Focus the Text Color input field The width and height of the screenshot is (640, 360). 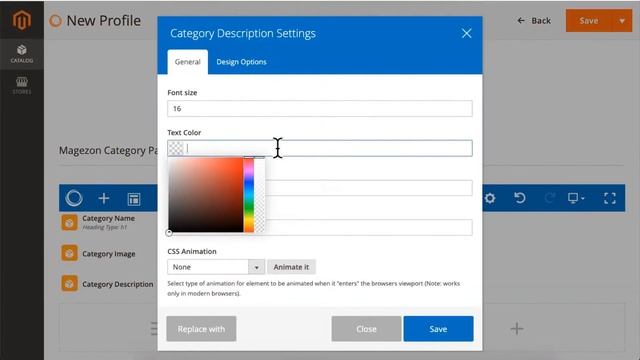tap(320, 148)
